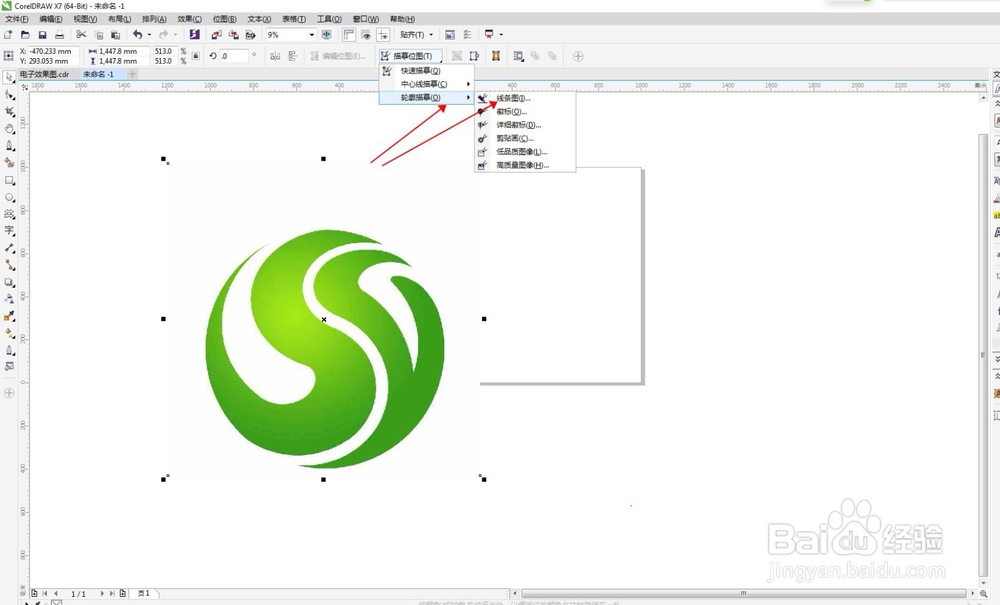Mirror the bitmap vertically
The width and height of the screenshot is (1000, 605).
coord(293,56)
